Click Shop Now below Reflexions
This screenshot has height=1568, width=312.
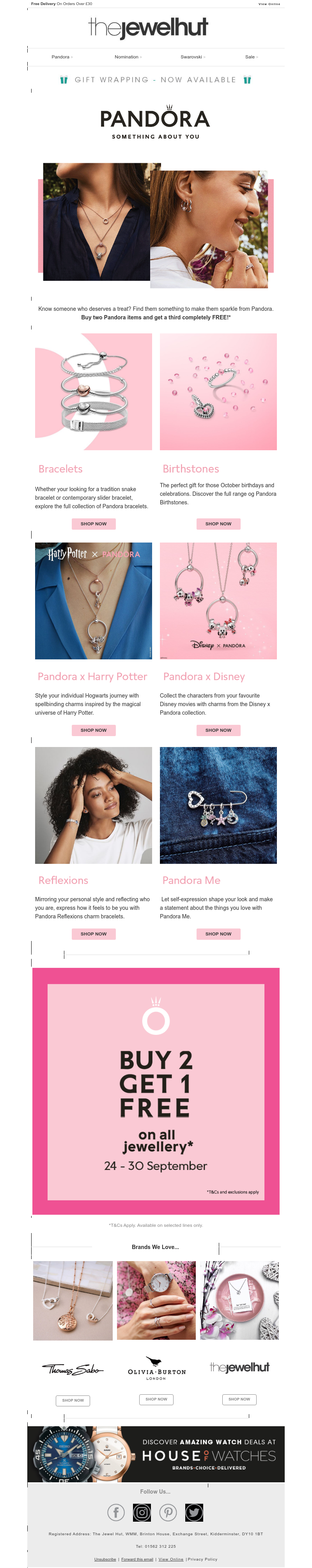[93, 934]
